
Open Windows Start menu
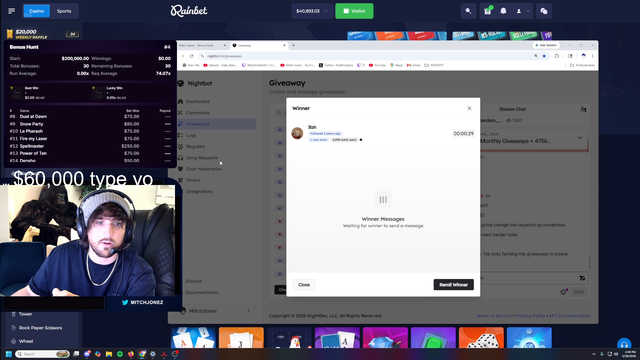point(8,354)
